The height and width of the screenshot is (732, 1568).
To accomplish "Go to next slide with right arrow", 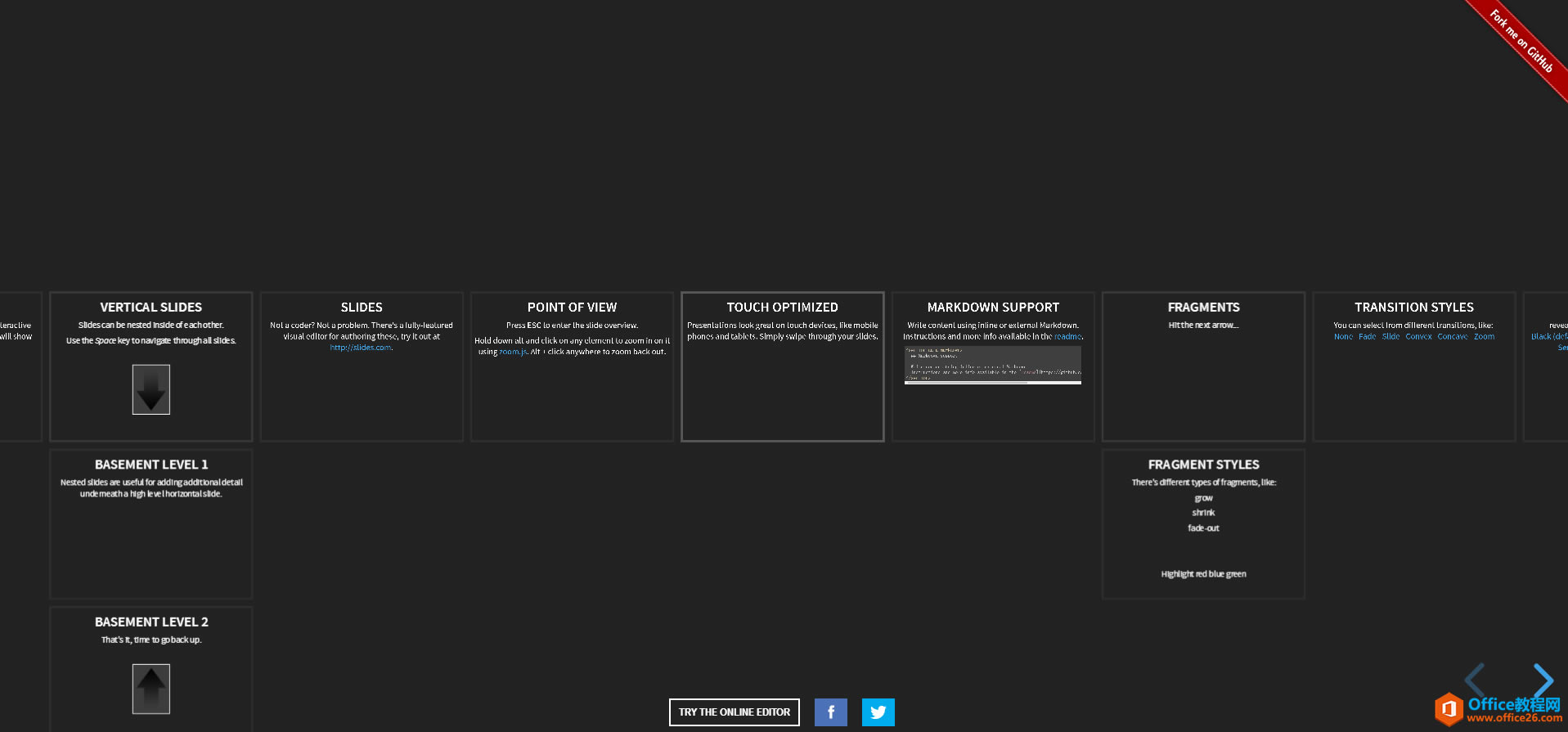I will click(1543, 680).
